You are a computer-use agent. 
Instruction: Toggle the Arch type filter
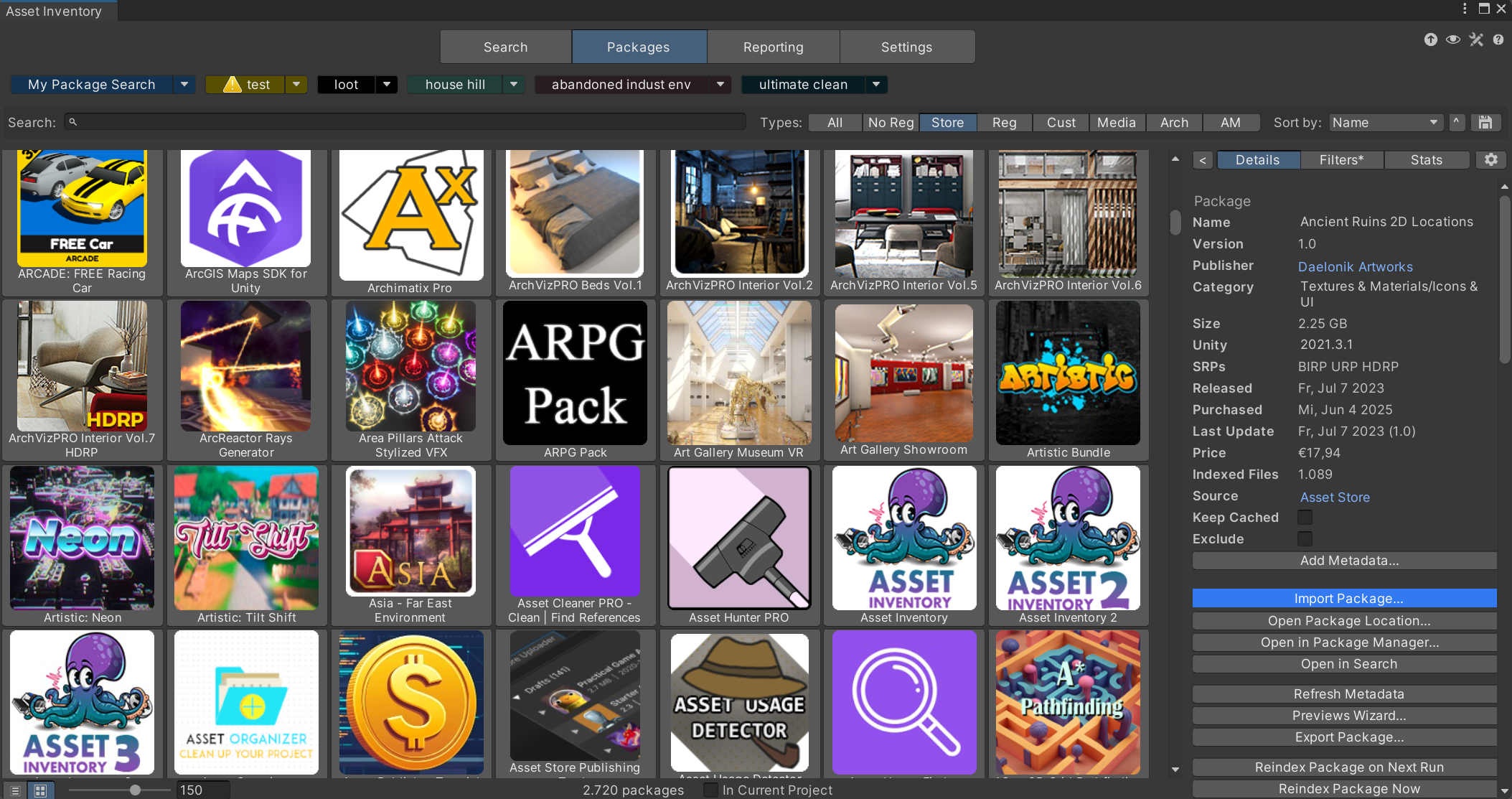coord(1175,123)
